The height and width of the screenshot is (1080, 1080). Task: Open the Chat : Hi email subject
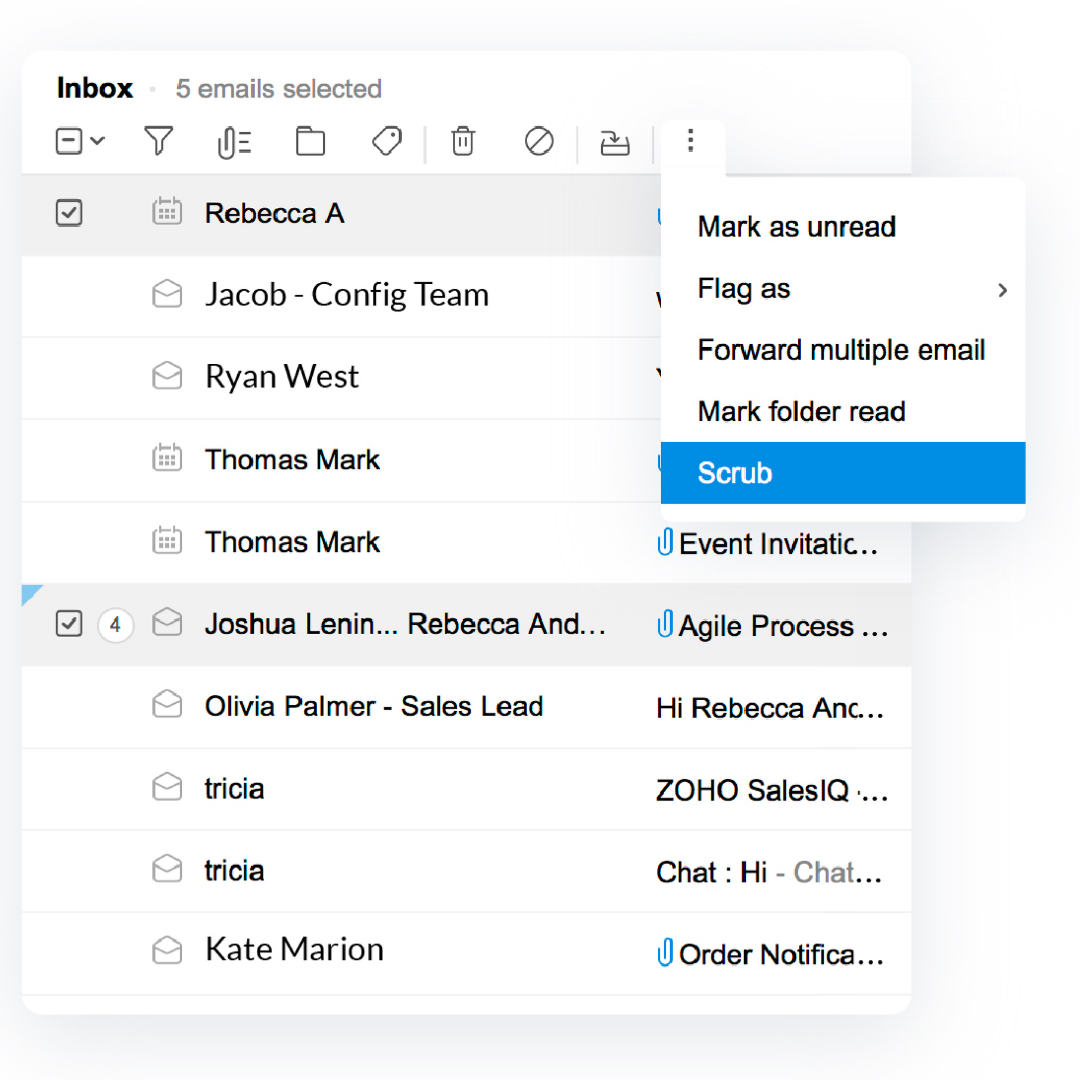[769, 872]
